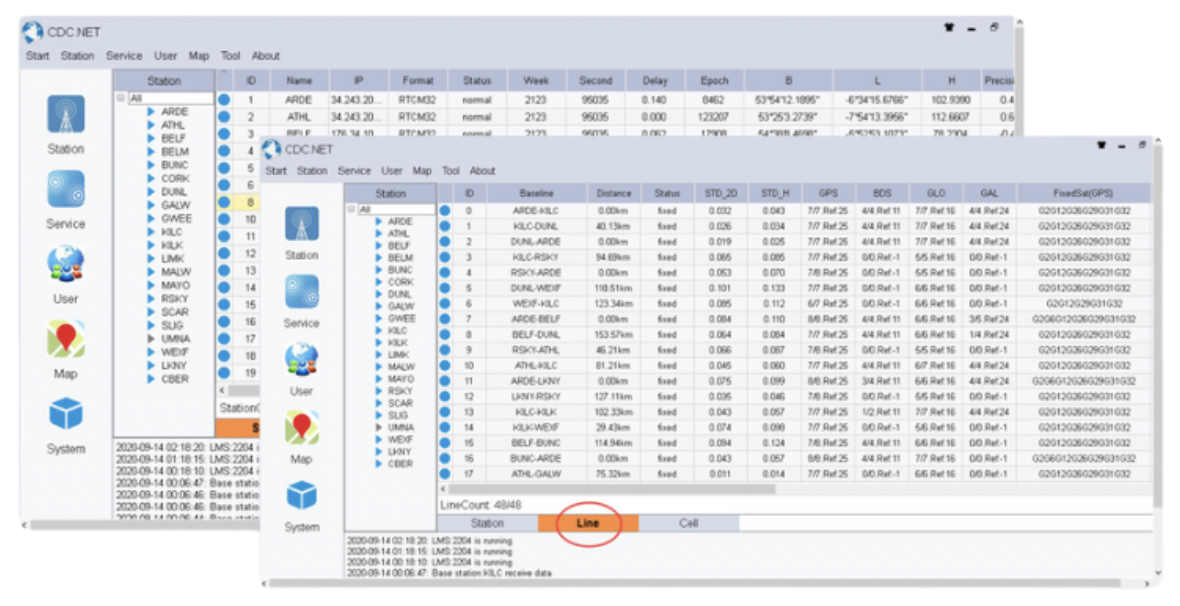Screen dimensions: 1180x606
Task: Expand the UMNA station node in front tree
Action: [x=379, y=427]
